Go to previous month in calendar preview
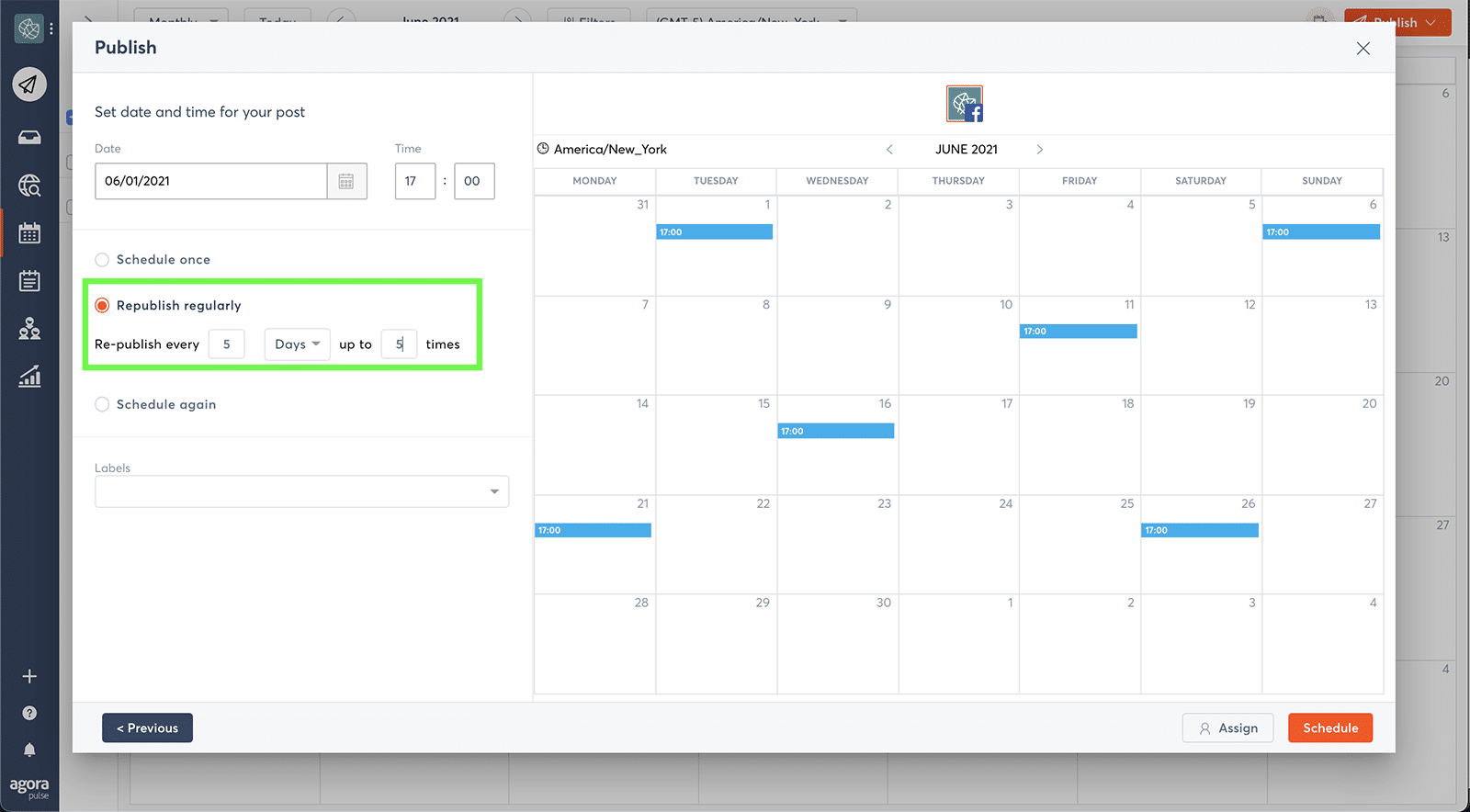This screenshot has height=812, width=1470. 889,149
